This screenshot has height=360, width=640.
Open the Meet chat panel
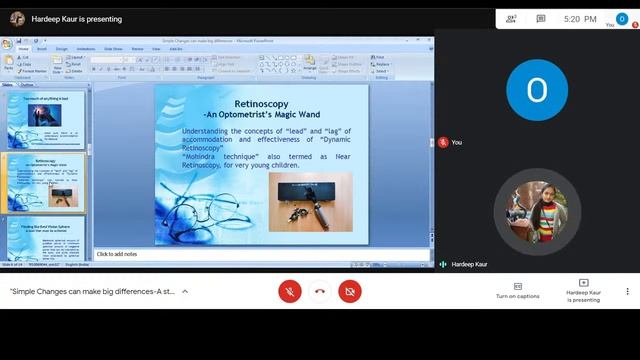pos(541,19)
